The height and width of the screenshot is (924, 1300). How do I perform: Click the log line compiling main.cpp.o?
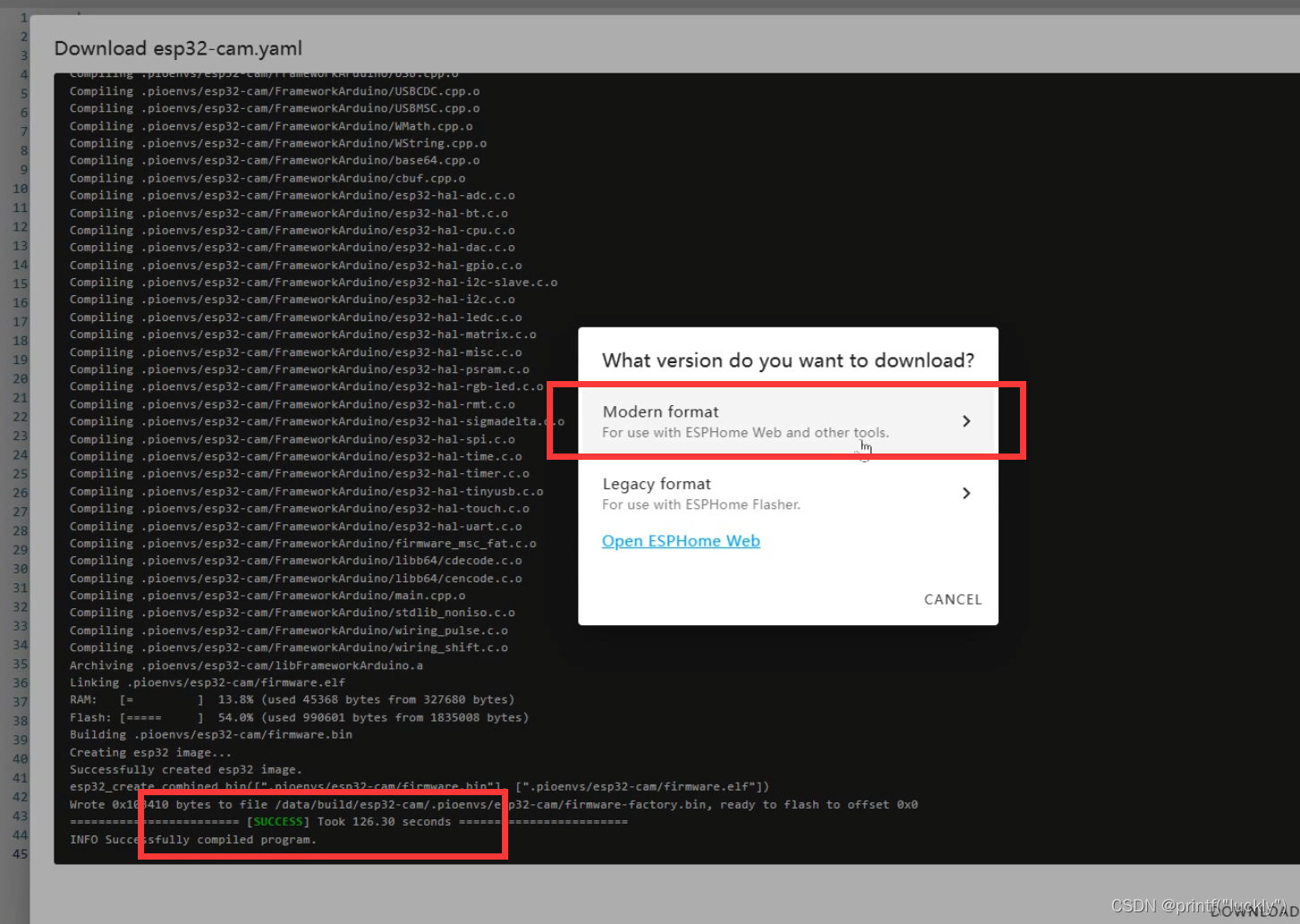tap(268, 596)
